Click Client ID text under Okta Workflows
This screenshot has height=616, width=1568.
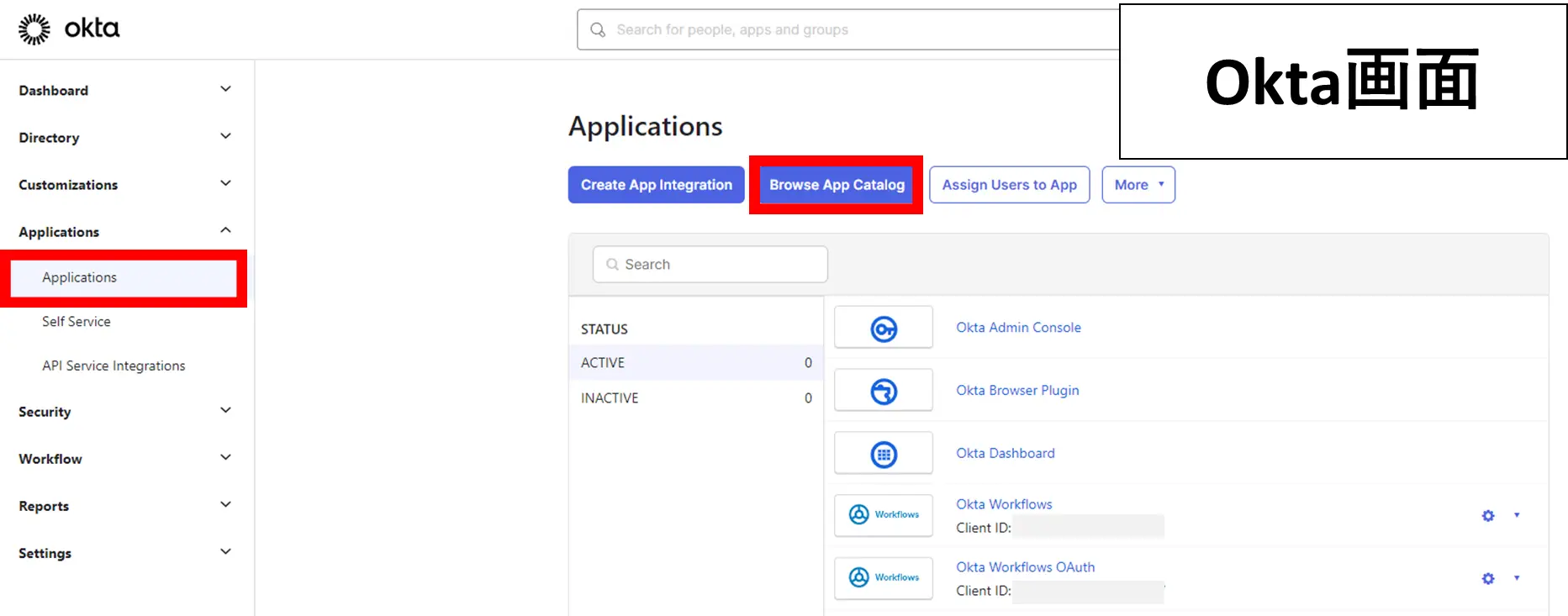[x=983, y=528]
